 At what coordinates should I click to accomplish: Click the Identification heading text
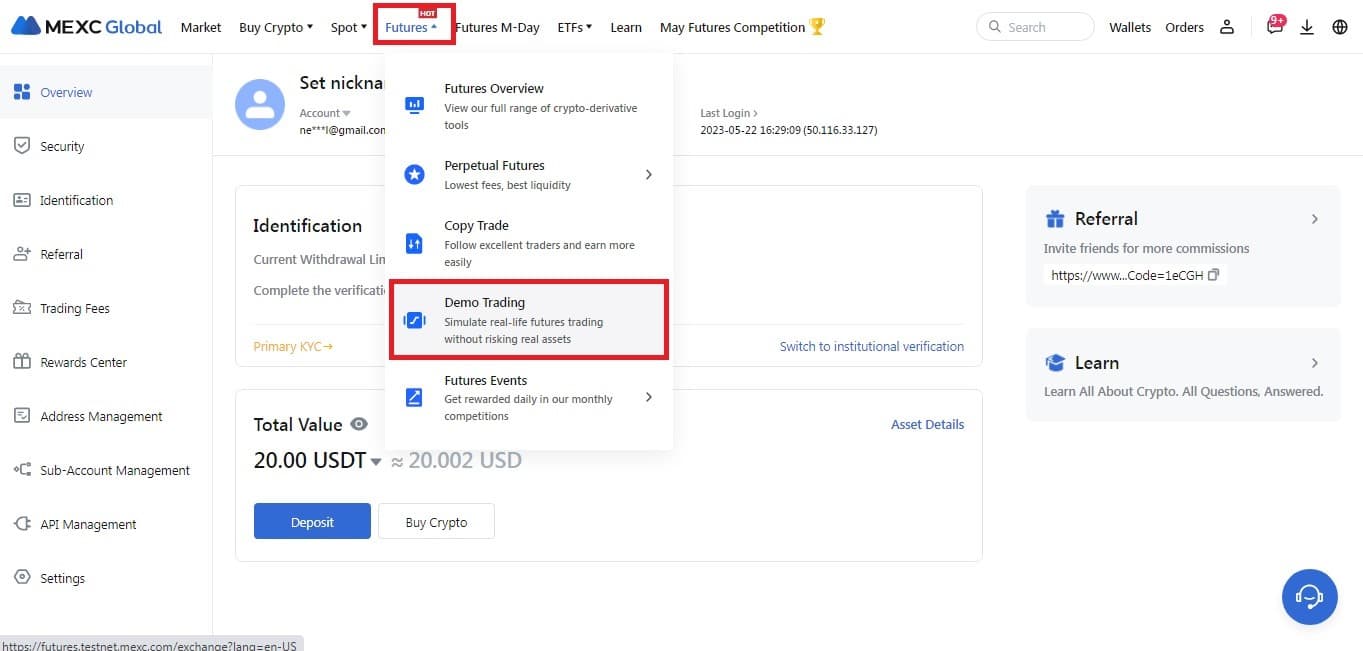308,226
